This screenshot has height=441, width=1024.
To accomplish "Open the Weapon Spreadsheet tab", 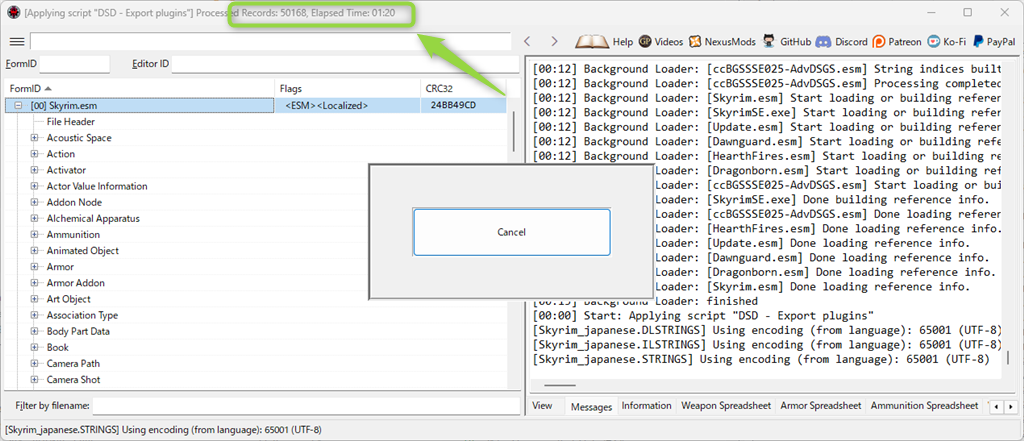I will 726,406.
